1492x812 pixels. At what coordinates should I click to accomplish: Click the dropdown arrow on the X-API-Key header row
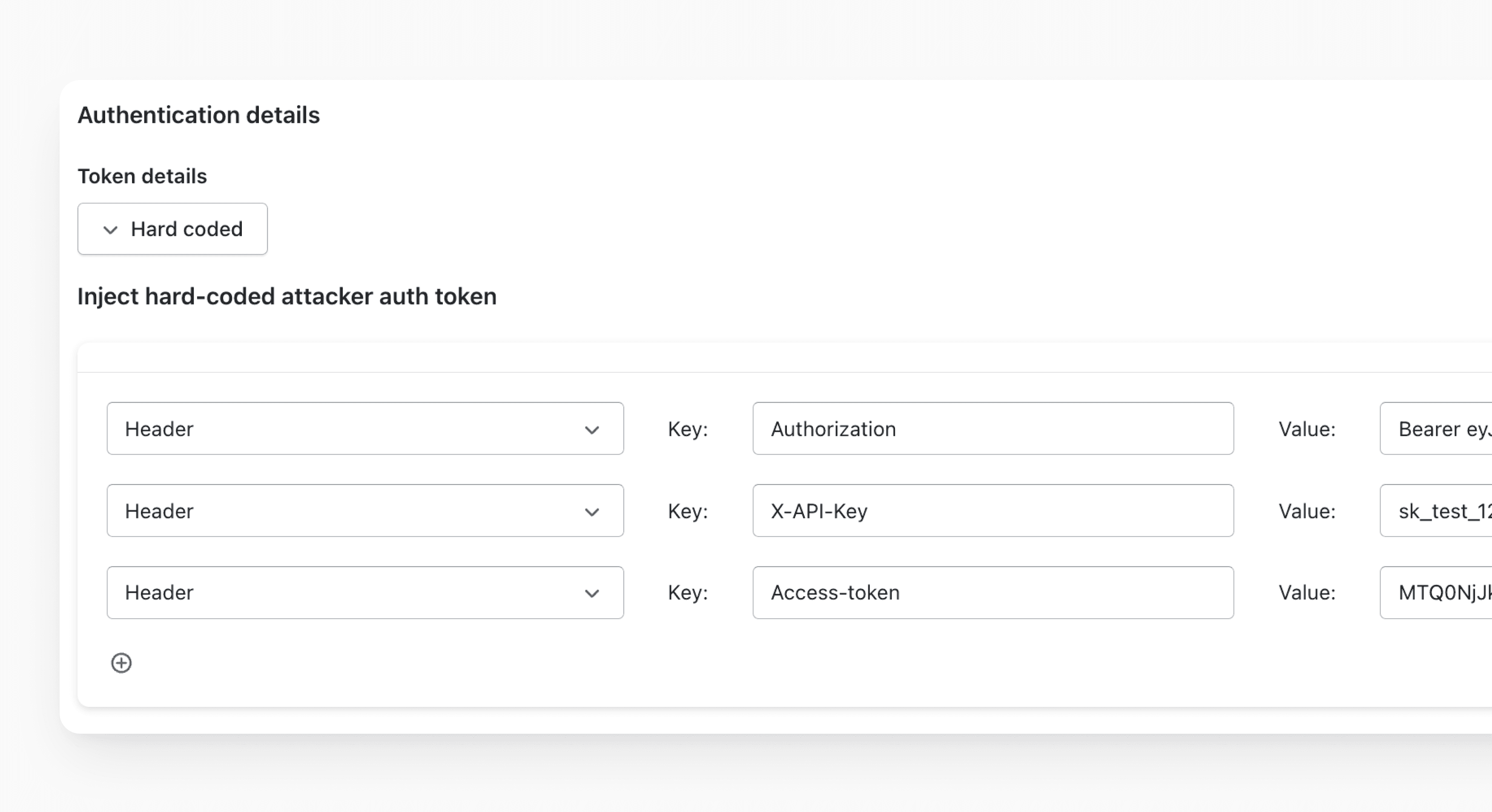coord(592,510)
